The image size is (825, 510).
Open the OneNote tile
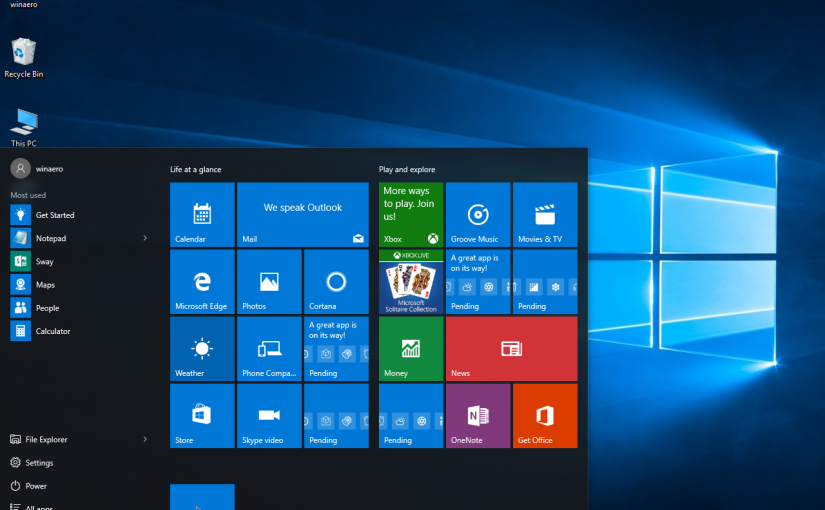pyautogui.click(x=478, y=416)
